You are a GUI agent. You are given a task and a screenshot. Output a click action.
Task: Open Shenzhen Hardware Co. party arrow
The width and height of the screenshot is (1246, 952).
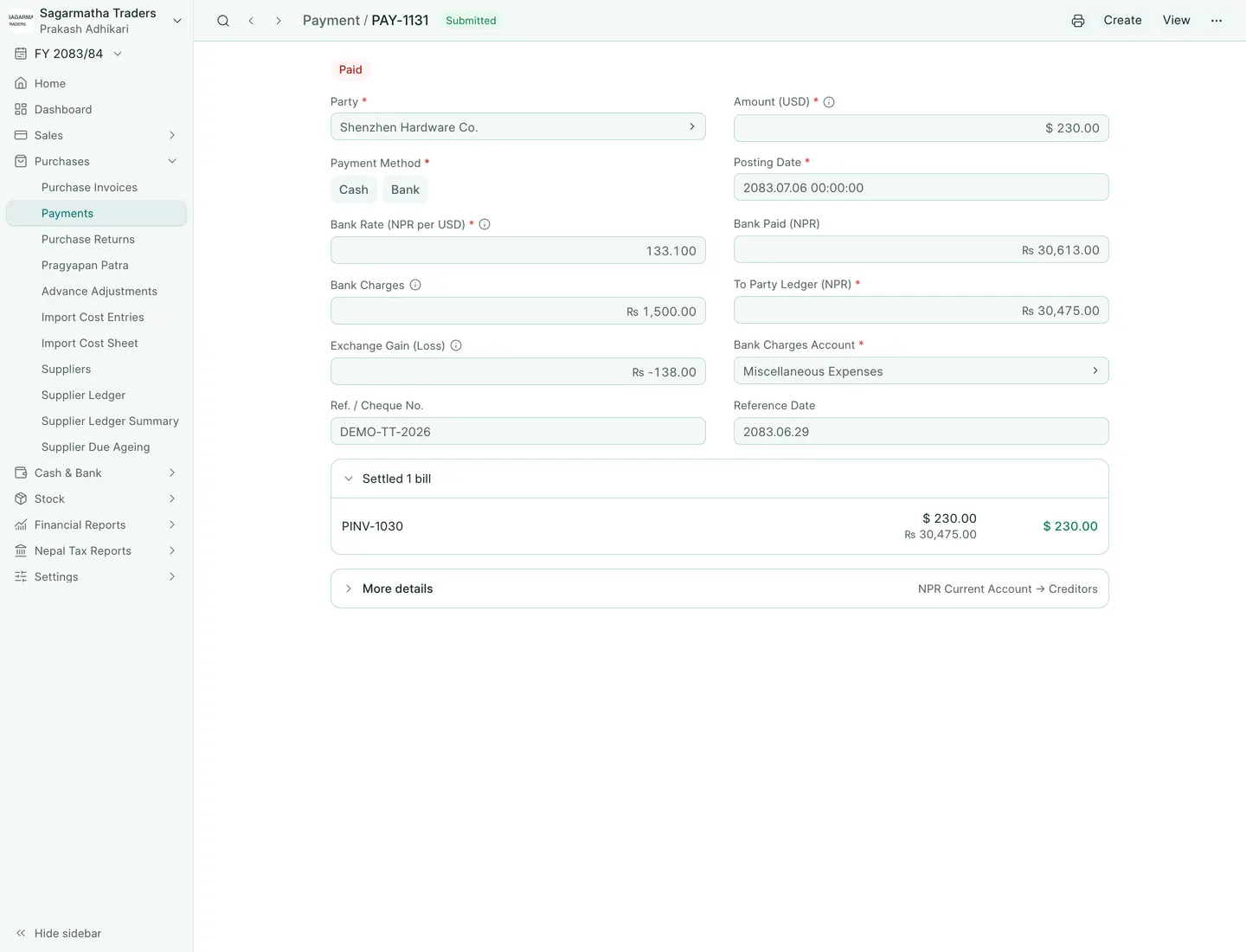(x=692, y=126)
